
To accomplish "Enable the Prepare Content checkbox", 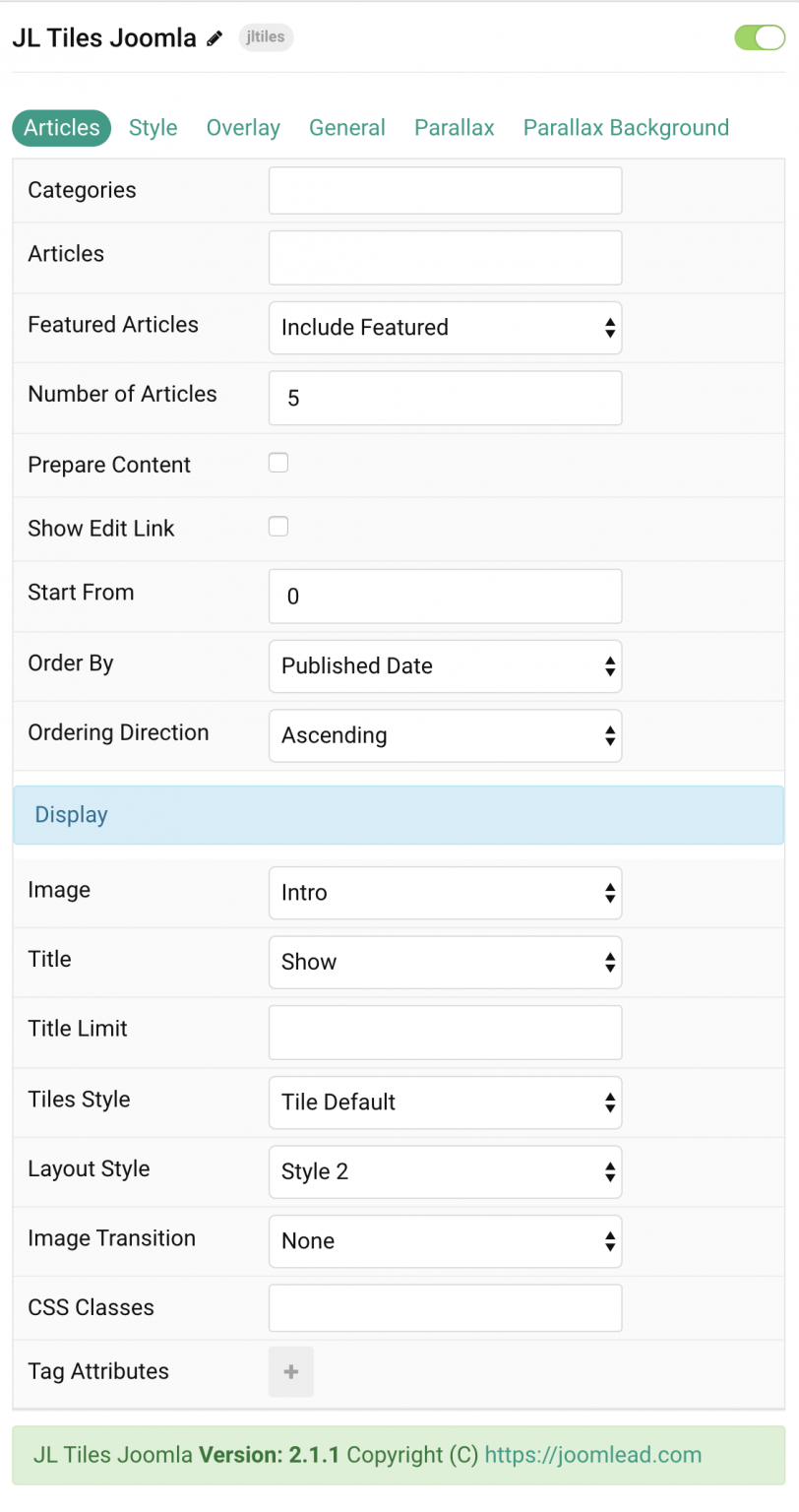I will [x=277, y=462].
